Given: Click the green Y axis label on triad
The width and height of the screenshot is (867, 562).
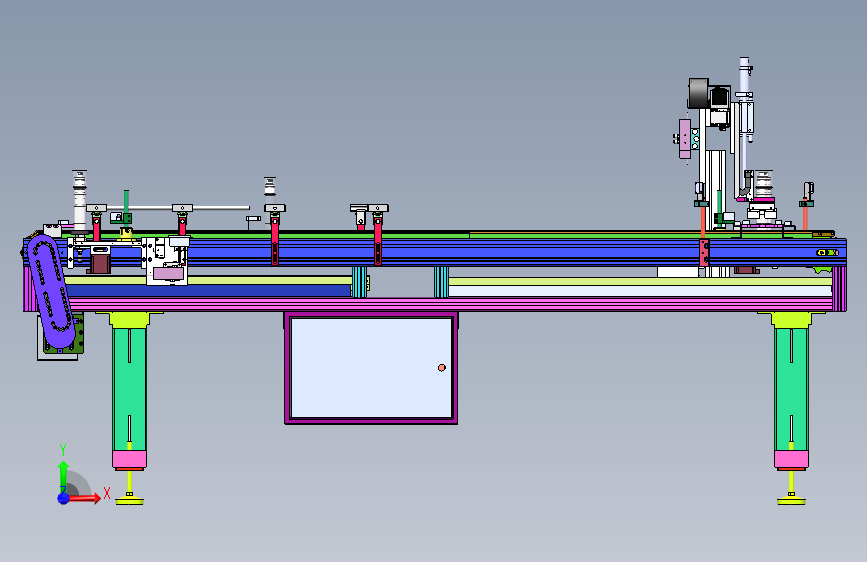Looking at the screenshot, I should pyautogui.click(x=63, y=449).
